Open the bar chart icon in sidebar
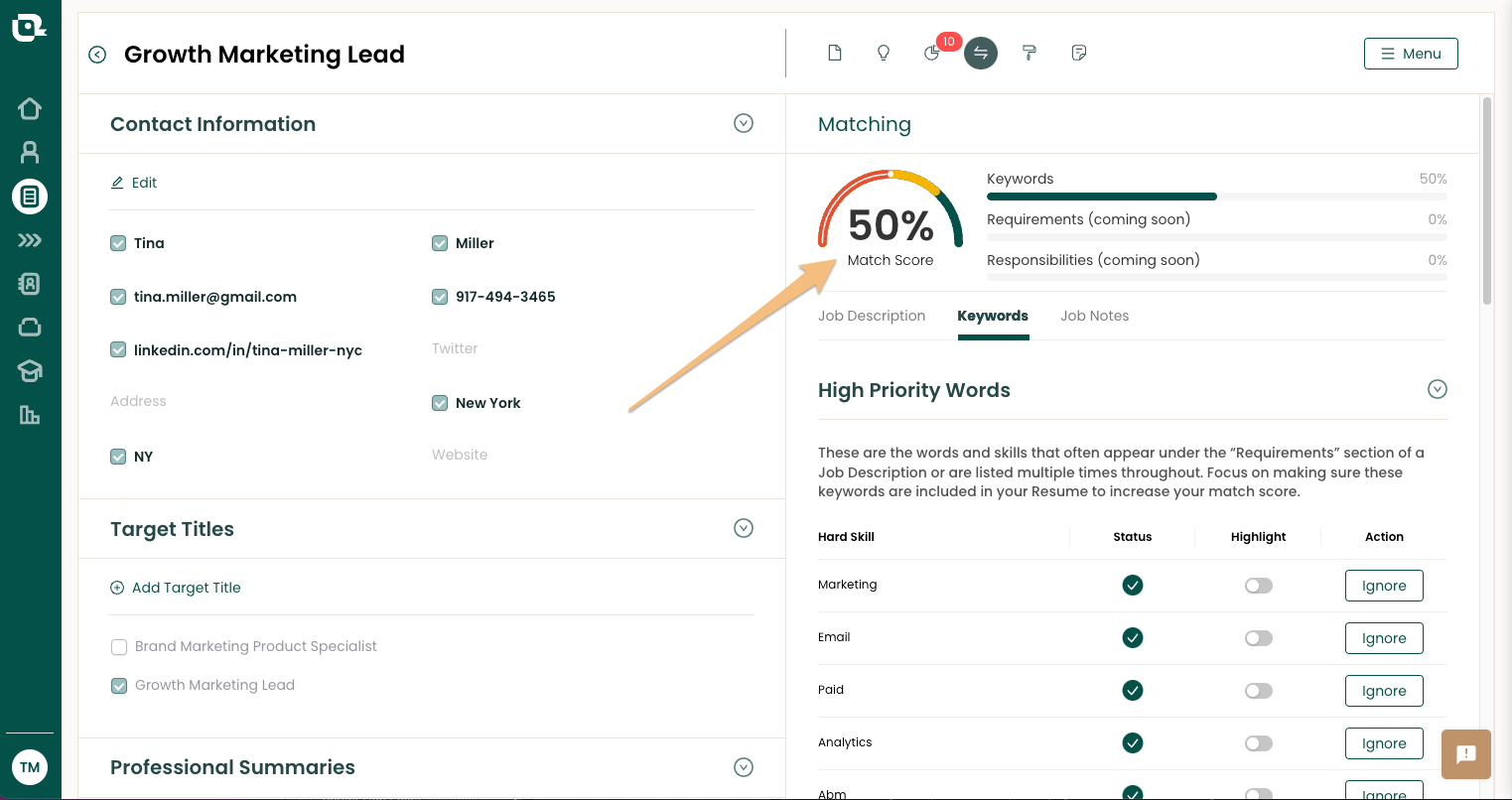 [30, 415]
